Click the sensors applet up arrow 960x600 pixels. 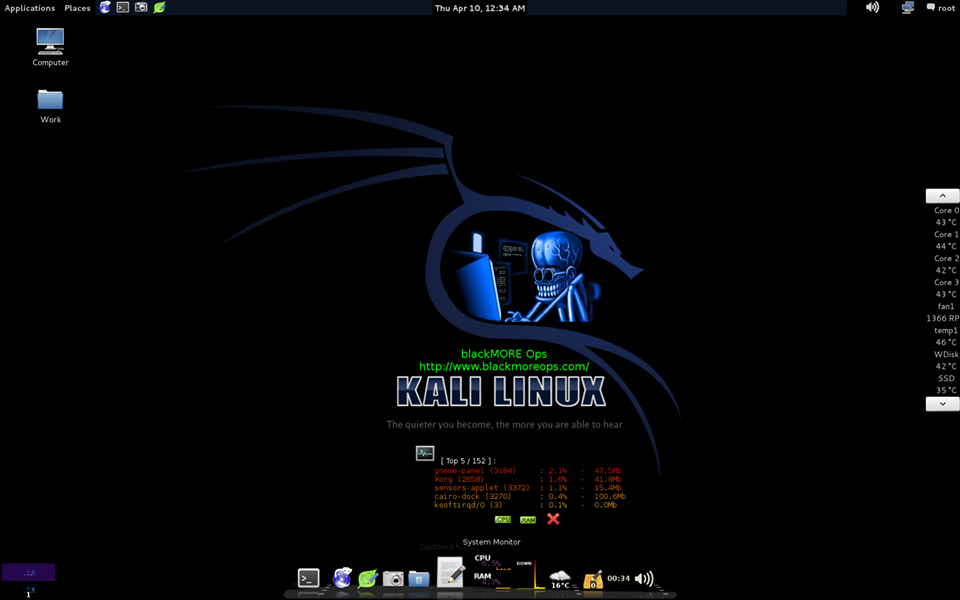coord(942,196)
